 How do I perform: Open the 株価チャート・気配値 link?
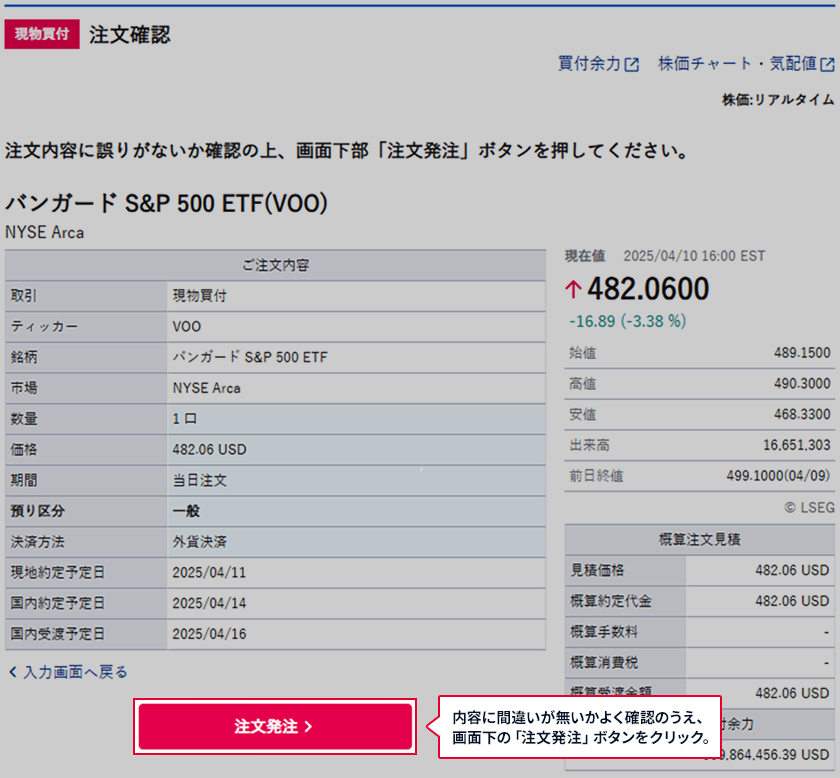746,64
